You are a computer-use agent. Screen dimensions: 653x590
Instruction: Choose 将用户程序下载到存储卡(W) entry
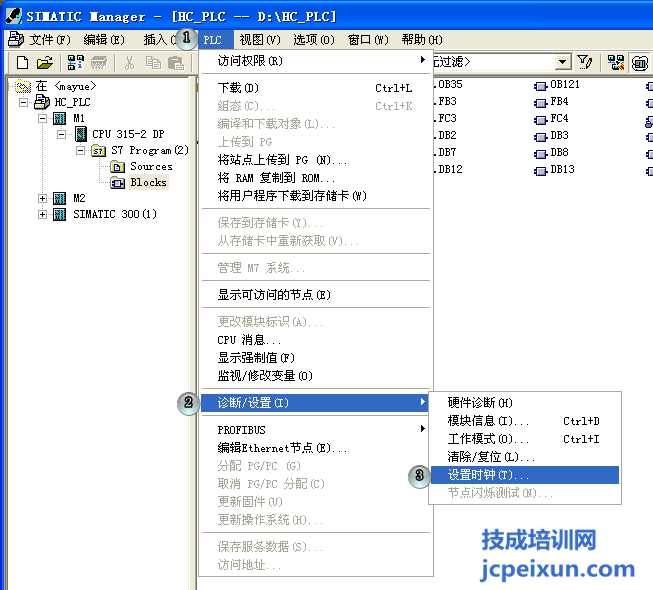pyautogui.click(x=316, y=196)
